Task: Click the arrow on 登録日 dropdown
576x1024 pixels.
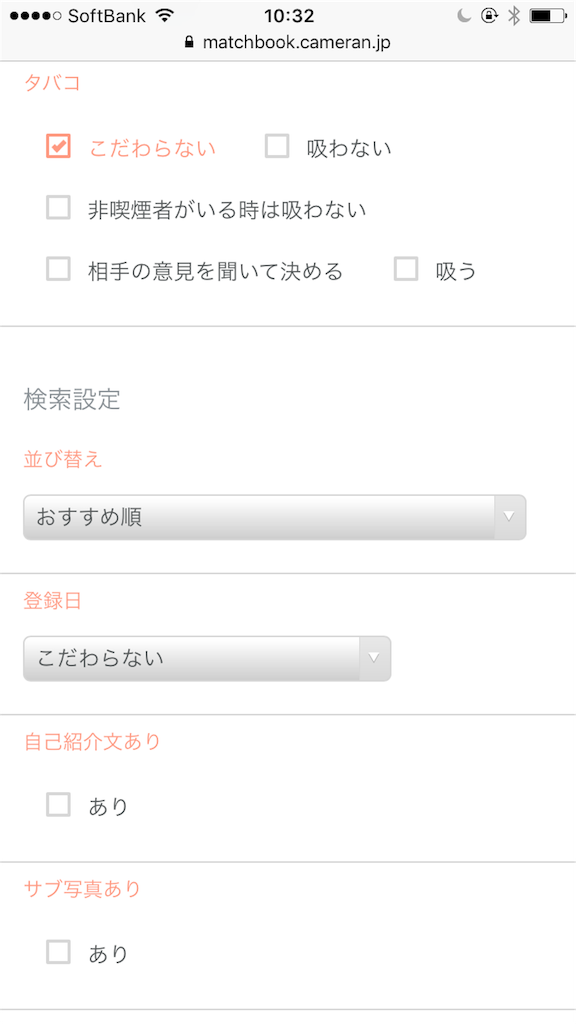Action: point(374,658)
